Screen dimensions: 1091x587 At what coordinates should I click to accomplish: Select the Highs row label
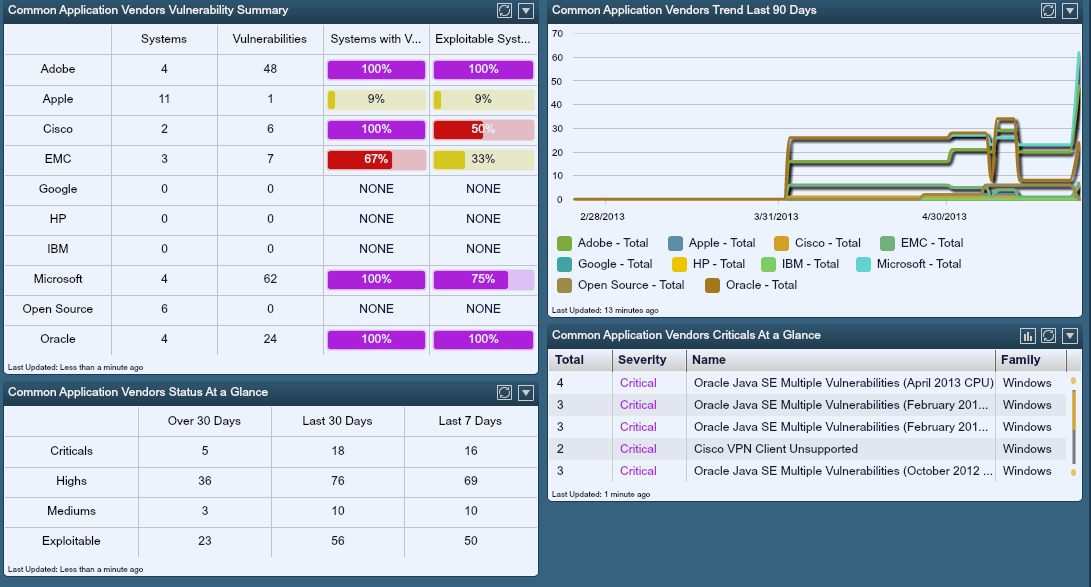tap(71, 481)
